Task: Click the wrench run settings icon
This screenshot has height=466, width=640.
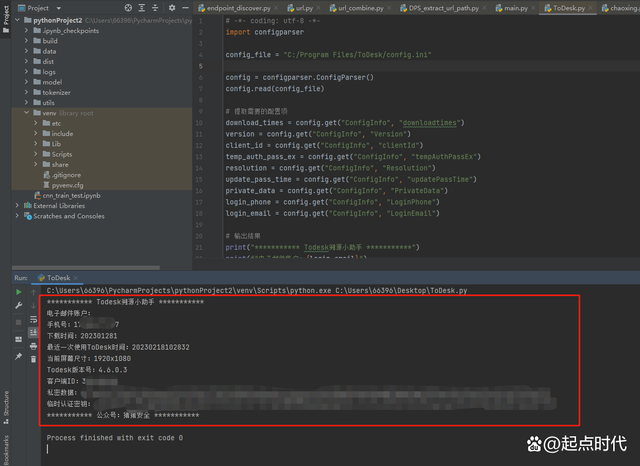Action: pos(18,305)
